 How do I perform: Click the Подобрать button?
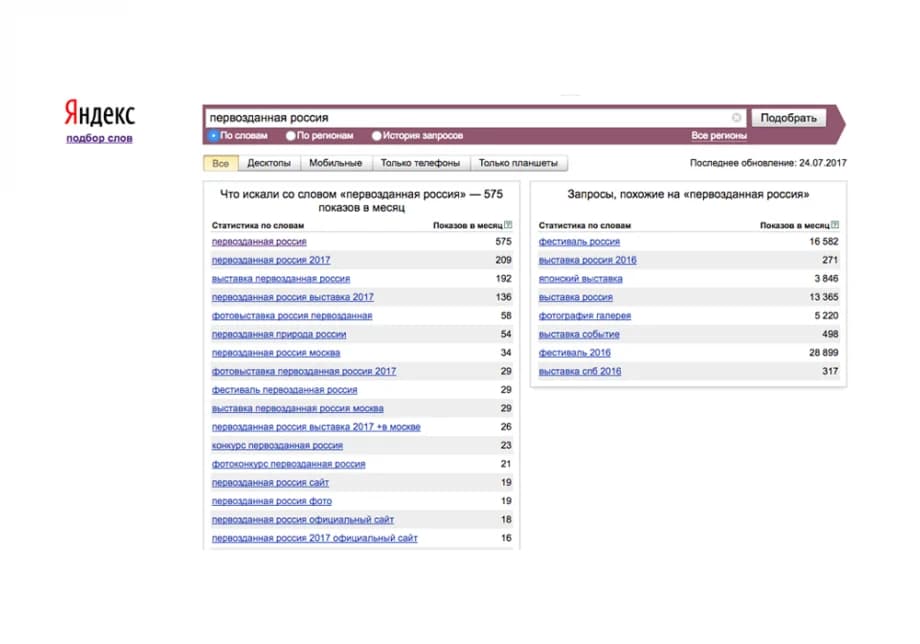[788, 118]
